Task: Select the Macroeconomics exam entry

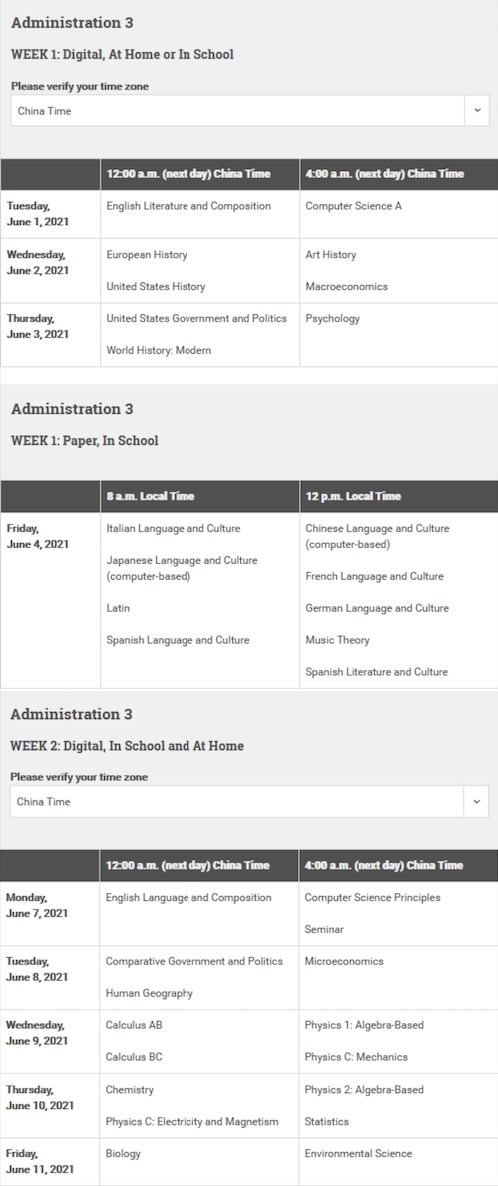Action: 347,287
